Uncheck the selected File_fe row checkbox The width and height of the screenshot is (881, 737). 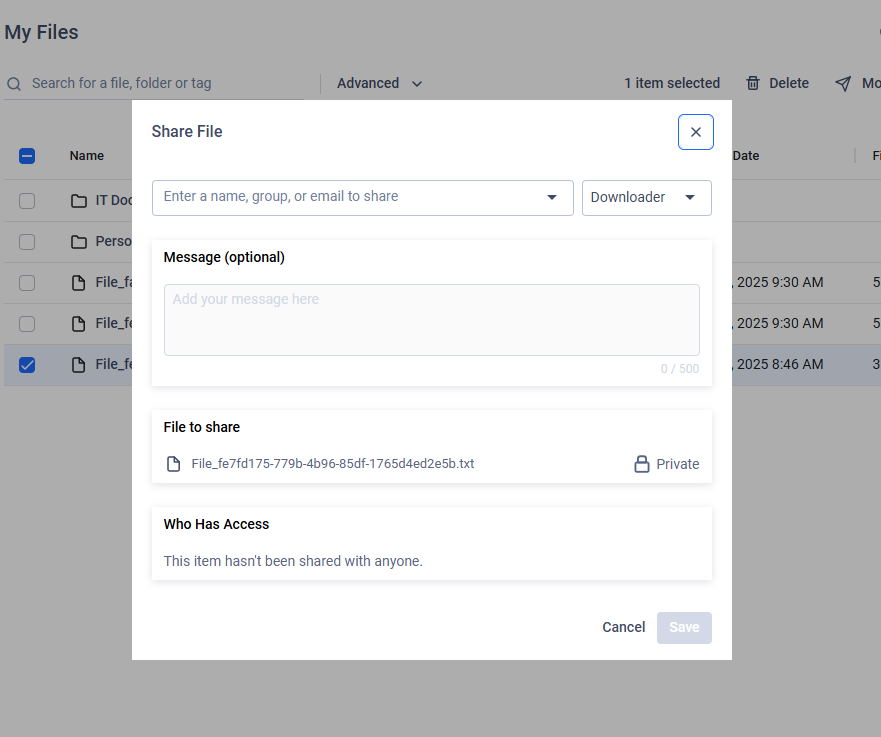[27, 365]
